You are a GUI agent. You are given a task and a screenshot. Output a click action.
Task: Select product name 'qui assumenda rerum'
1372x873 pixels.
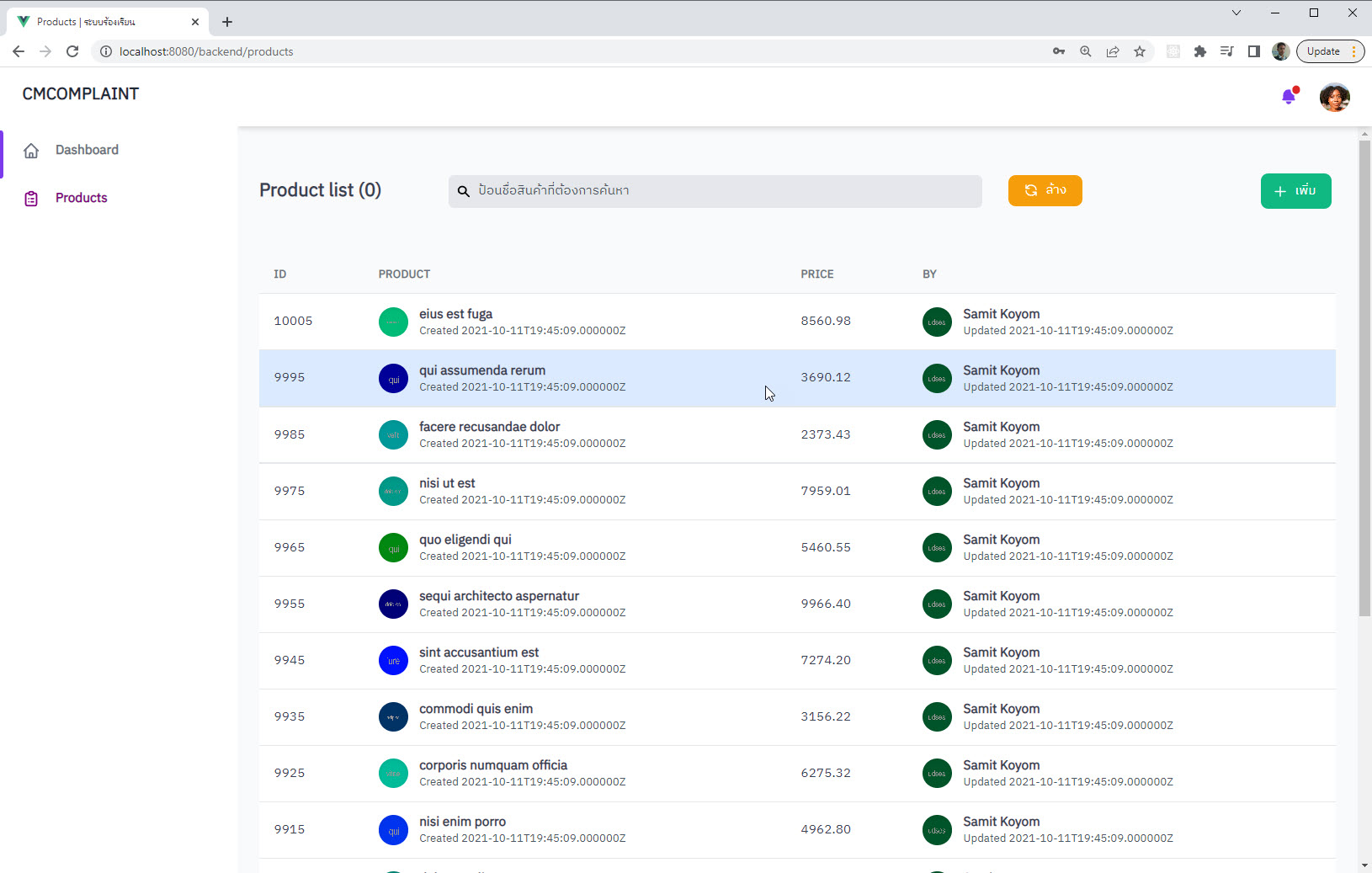pos(482,370)
